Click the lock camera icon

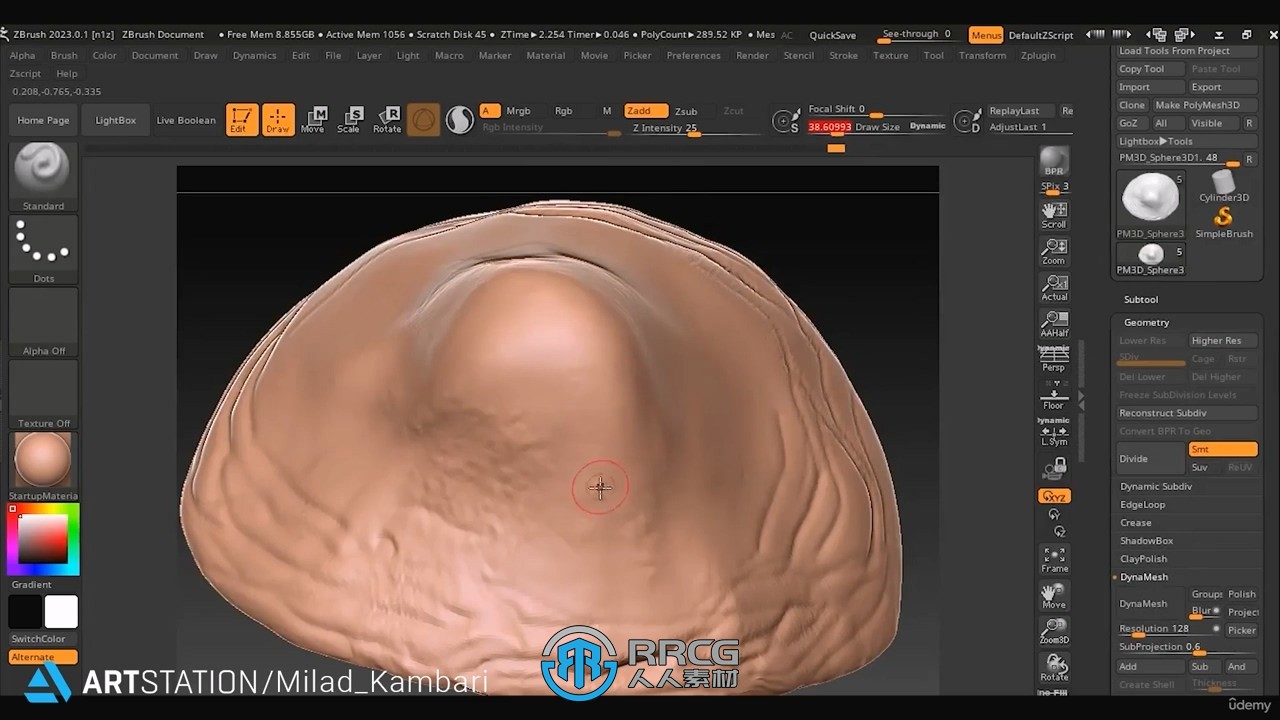click(x=1054, y=469)
